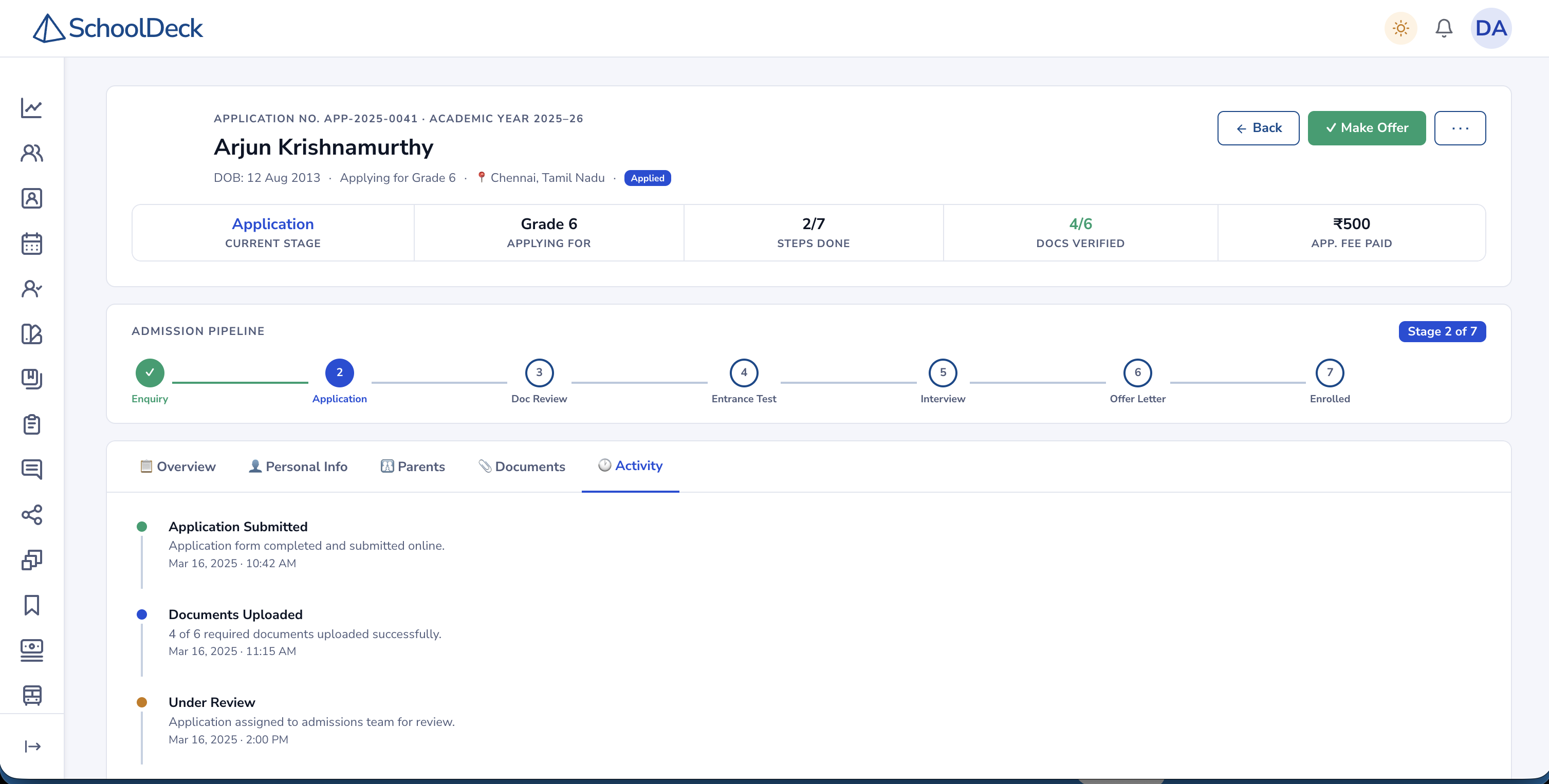Image resolution: width=1549 pixels, height=784 pixels.
Task: Select the students (people) icon in sidebar
Action: coord(32,153)
